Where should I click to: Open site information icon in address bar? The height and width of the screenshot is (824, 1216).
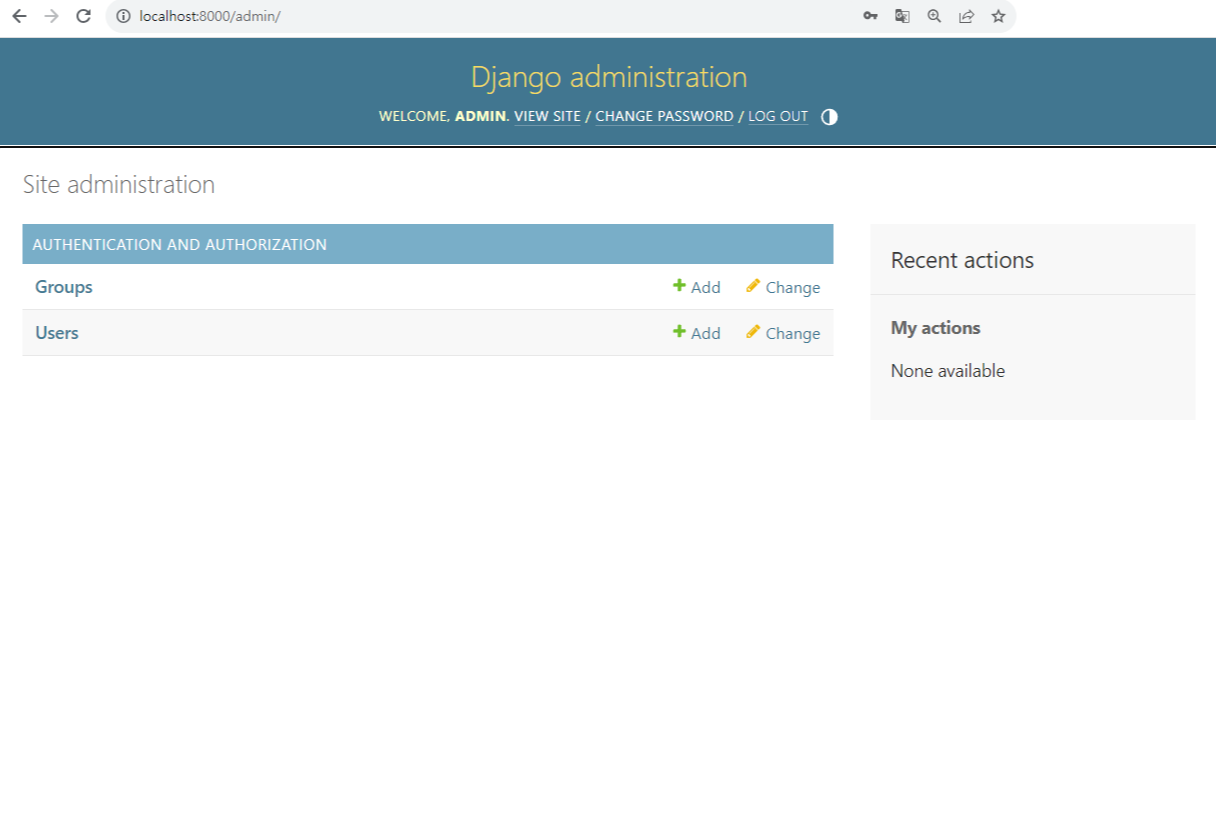click(x=123, y=16)
